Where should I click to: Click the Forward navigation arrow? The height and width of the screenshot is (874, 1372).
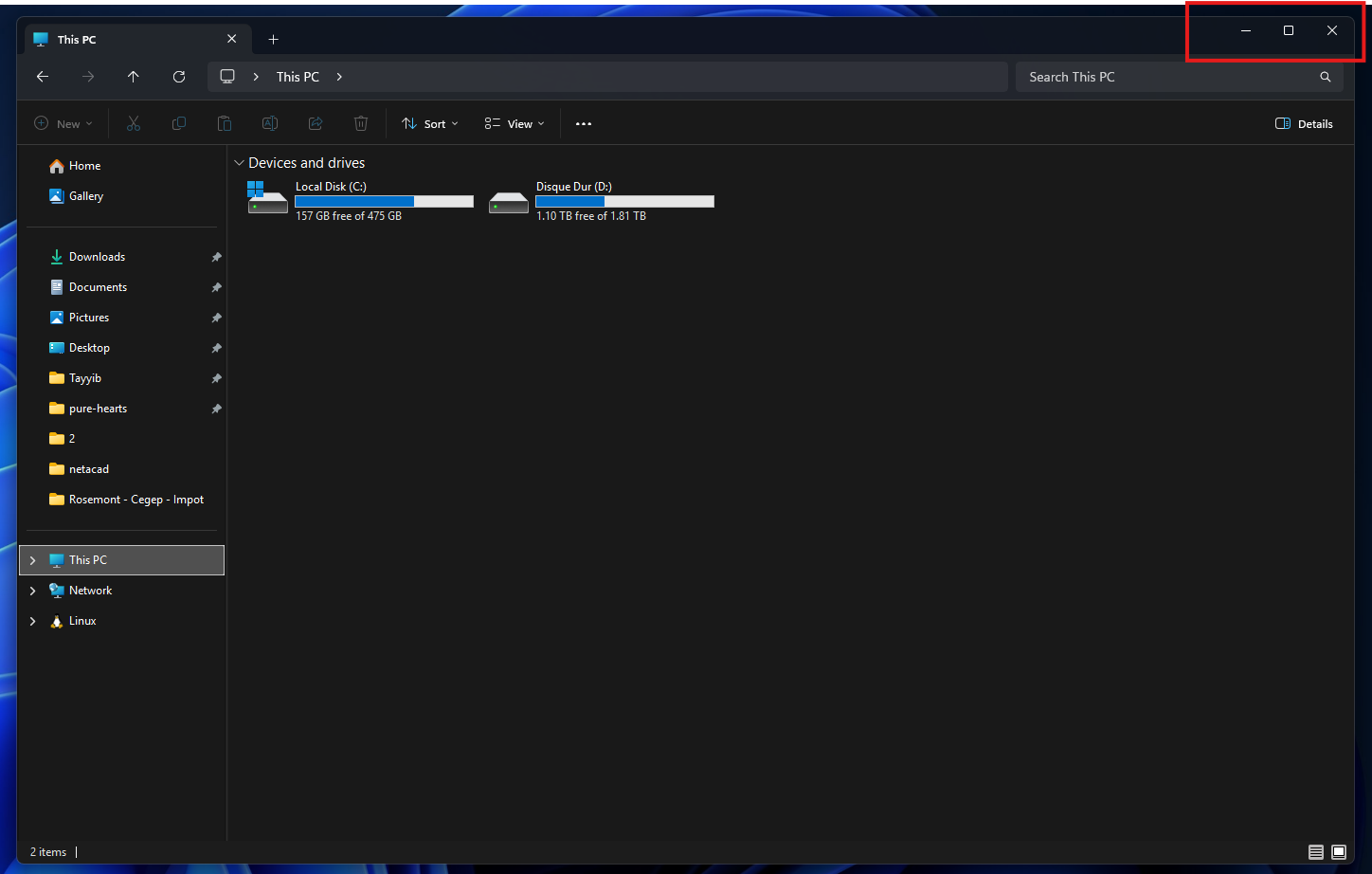pyautogui.click(x=88, y=77)
